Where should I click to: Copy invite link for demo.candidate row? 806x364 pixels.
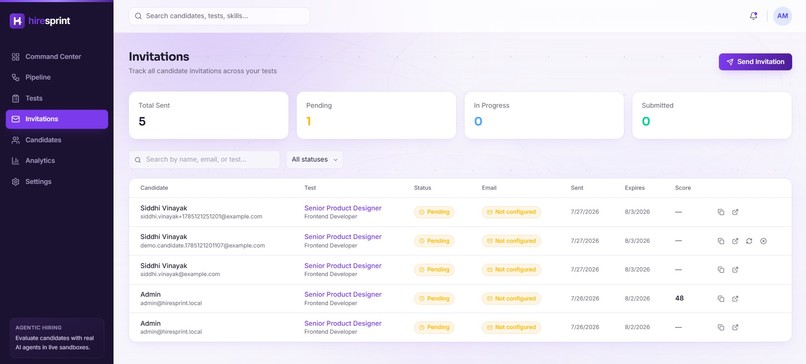(721, 241)
